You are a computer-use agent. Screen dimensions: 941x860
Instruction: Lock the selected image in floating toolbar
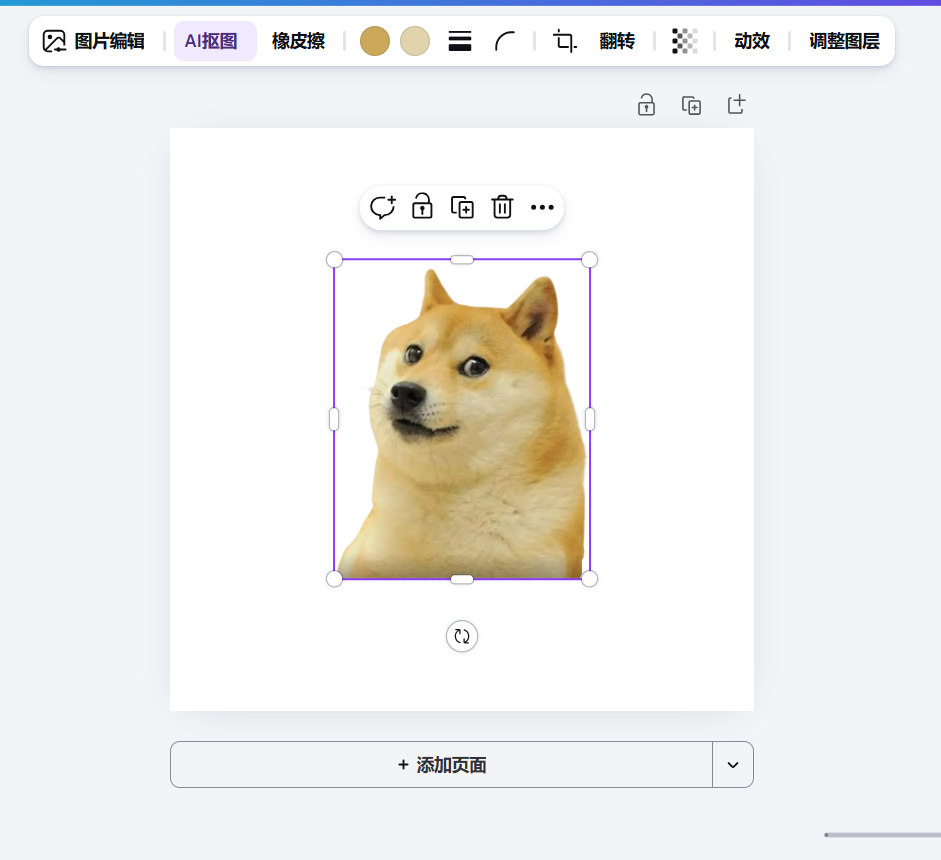[422, 206]
